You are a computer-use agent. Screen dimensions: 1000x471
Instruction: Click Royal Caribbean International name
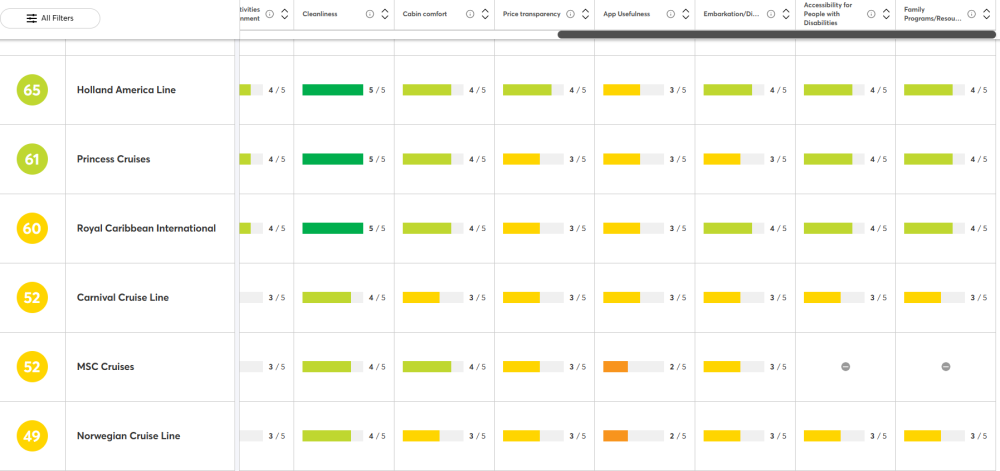(x=146, y=228)
